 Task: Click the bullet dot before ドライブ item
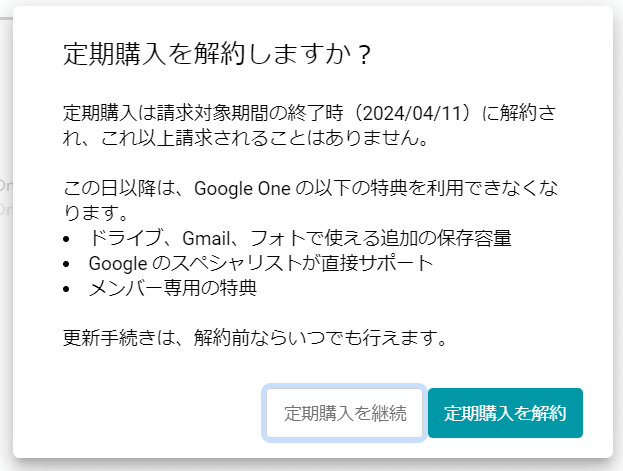(x=67, y=239)
